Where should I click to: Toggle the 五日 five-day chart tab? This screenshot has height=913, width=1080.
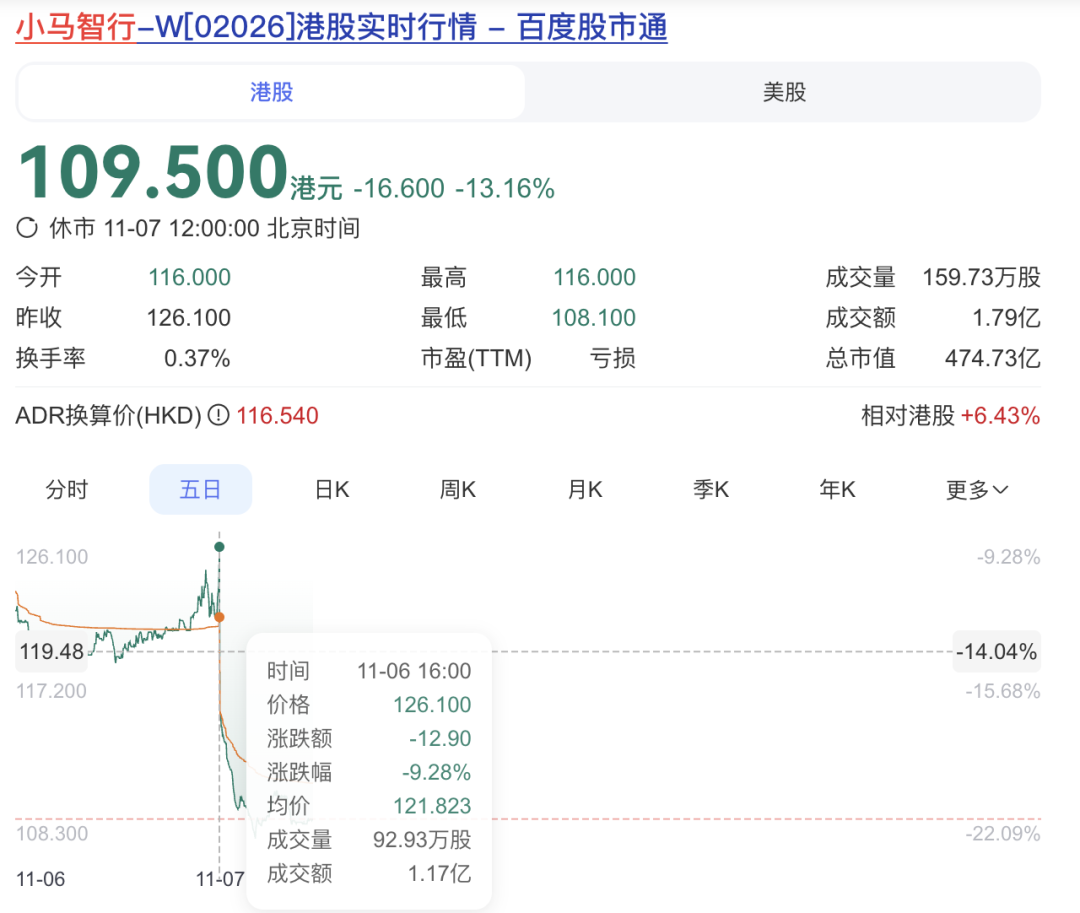click(200, 489)
